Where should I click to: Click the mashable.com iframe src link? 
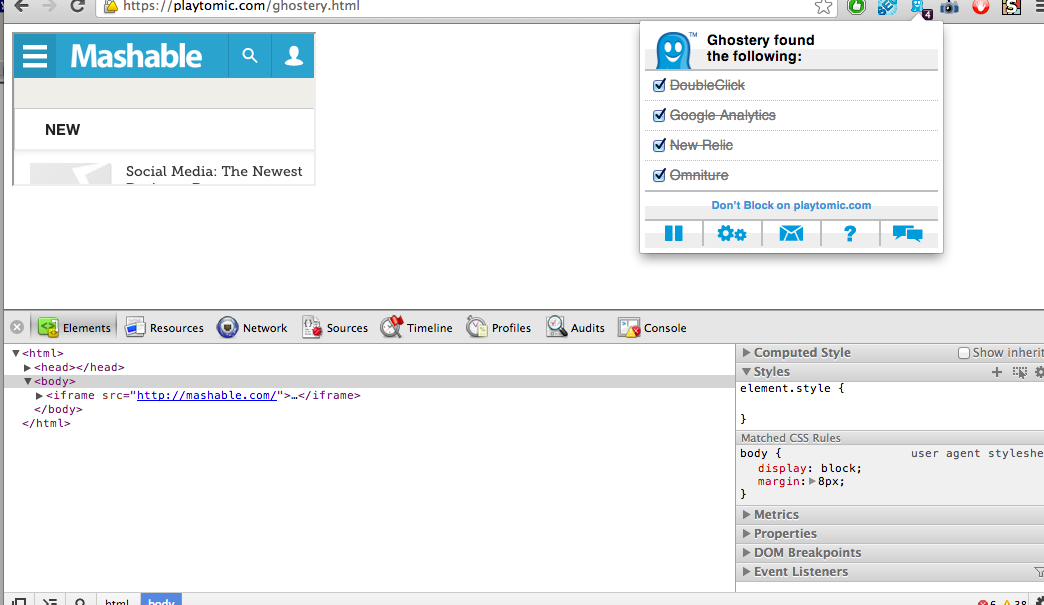click(x=206, y=396)
